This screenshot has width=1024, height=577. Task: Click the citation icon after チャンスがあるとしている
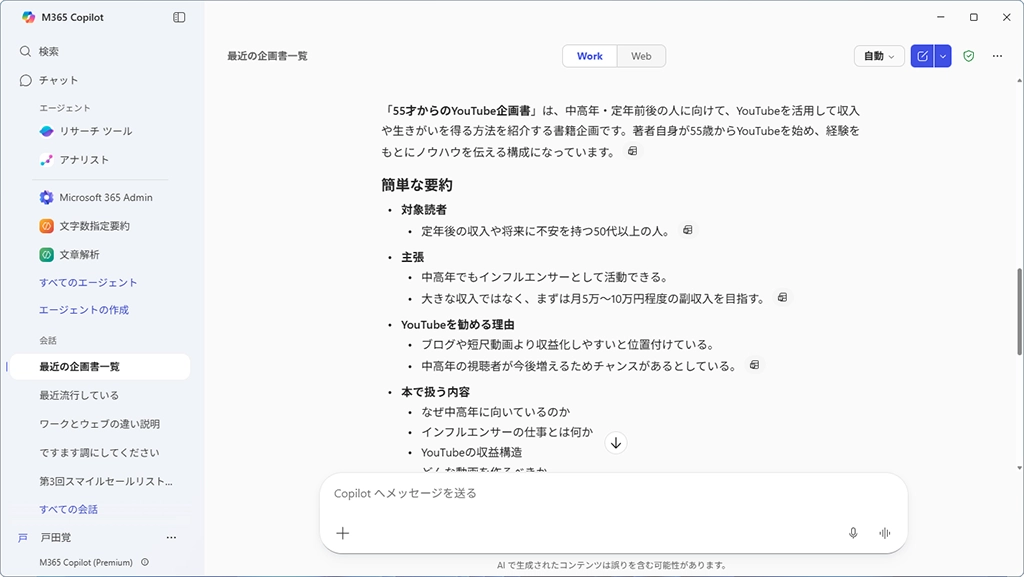tap(754, 365)
